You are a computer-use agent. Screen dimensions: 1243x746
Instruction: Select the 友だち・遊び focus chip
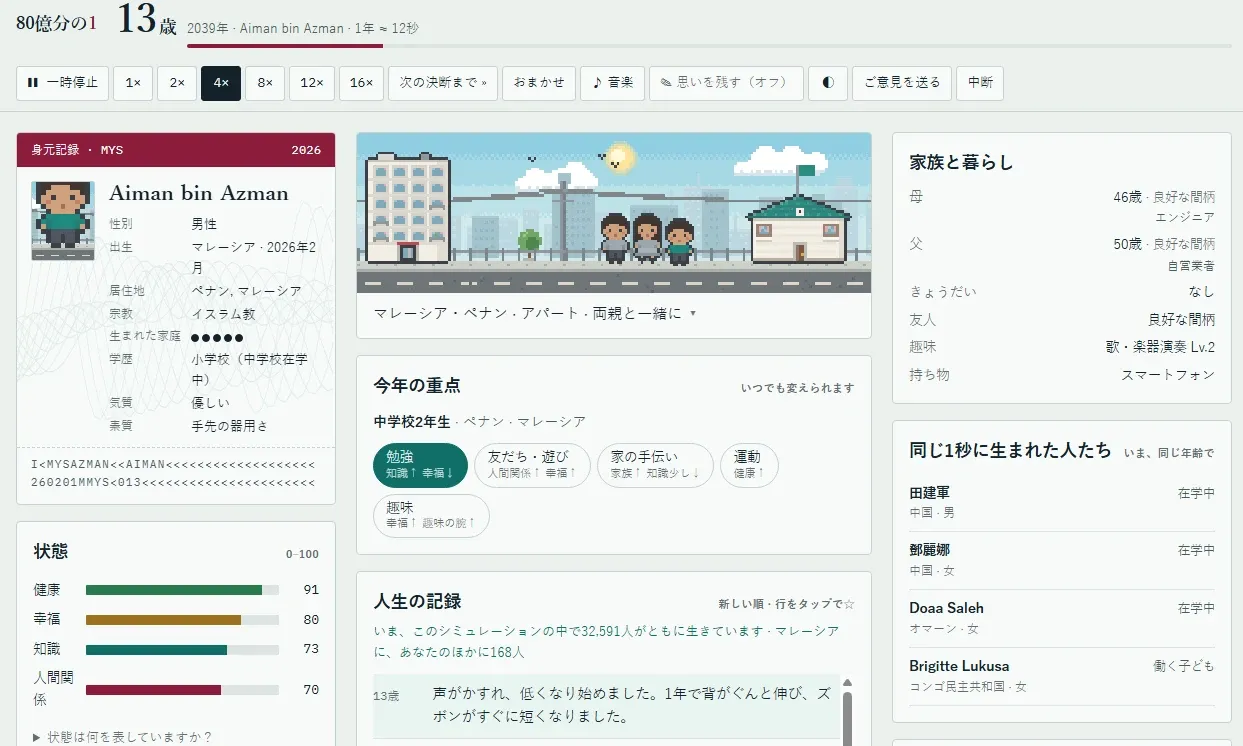[x=532, y=465]
